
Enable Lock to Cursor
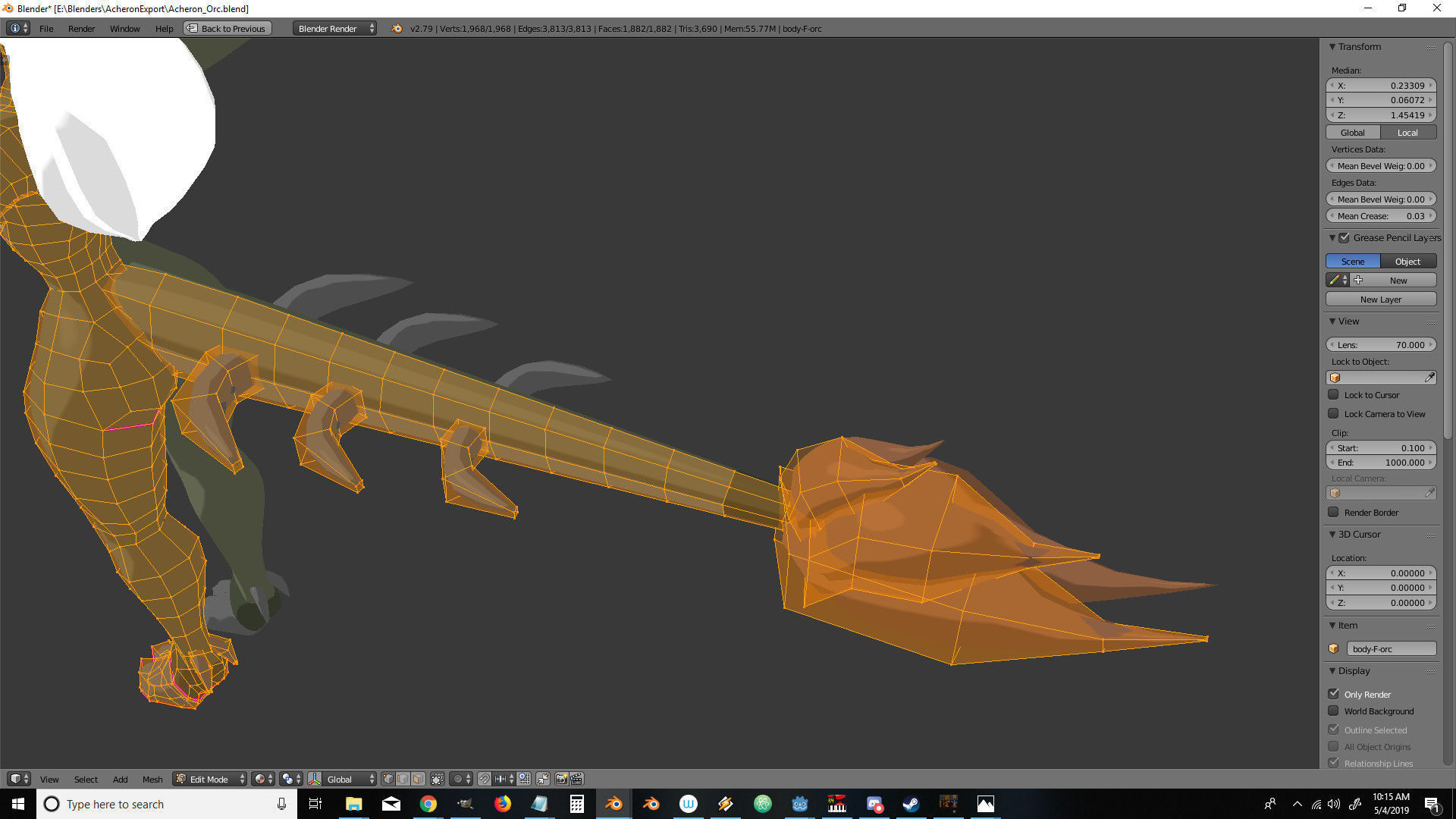click(x=1333, y=394)
